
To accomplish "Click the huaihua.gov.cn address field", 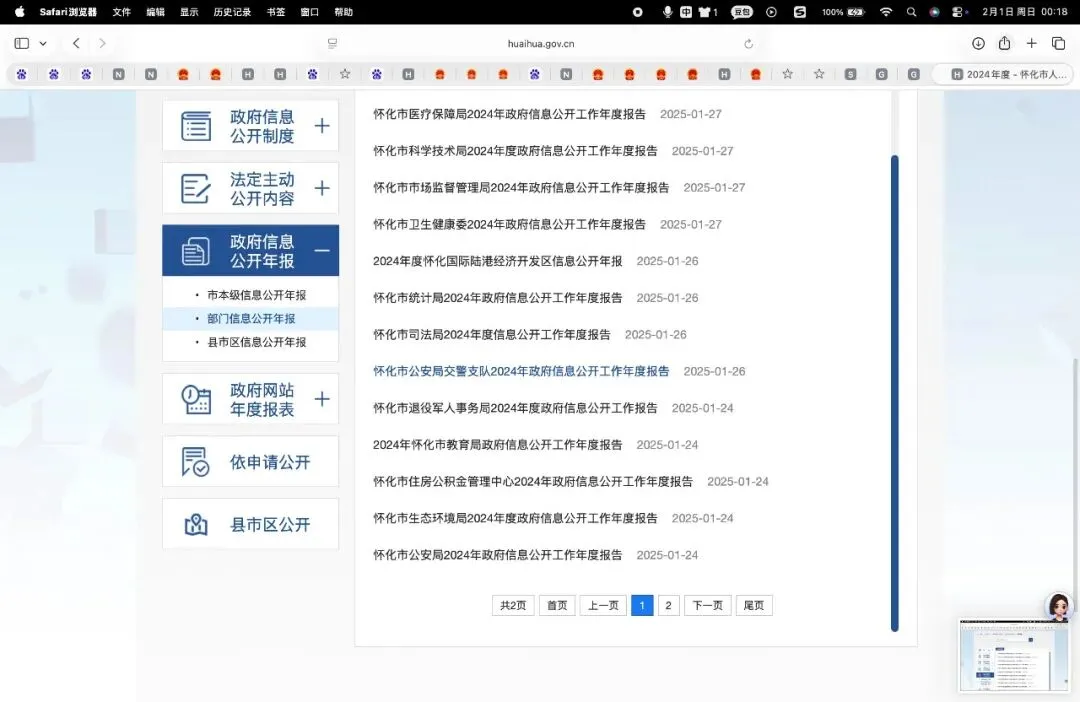I will (x=541, y=43).
